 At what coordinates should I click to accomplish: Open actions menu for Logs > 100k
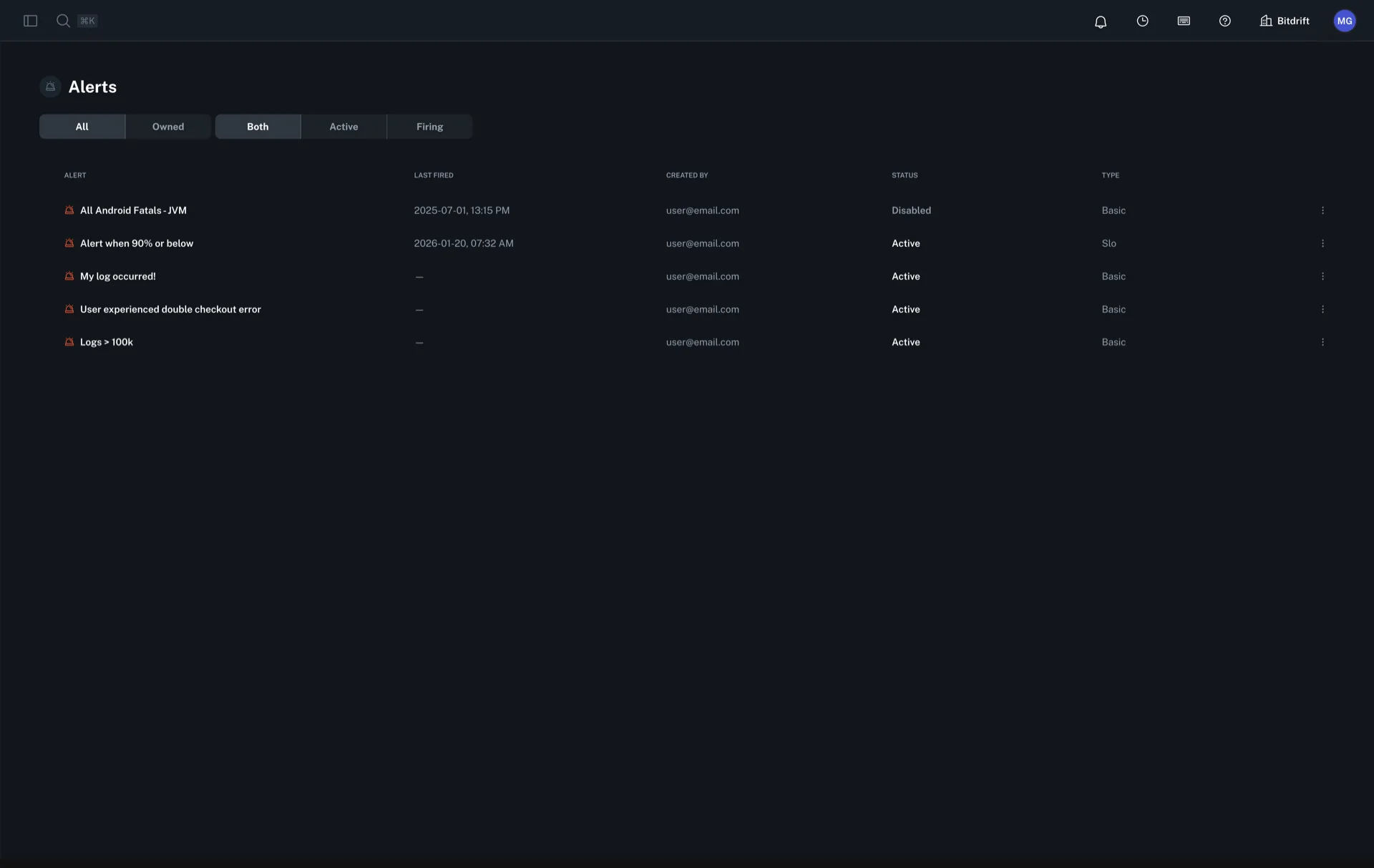(1322, 342)
